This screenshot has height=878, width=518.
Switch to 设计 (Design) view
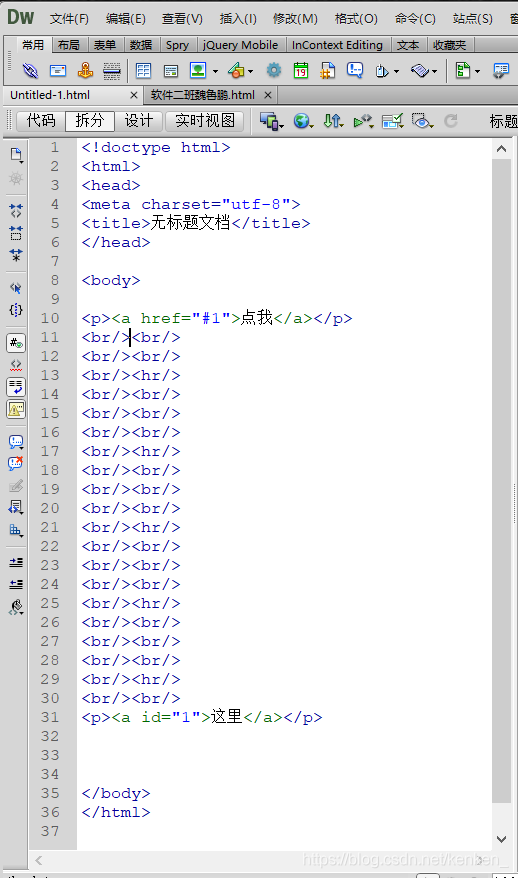coord(139,120)
